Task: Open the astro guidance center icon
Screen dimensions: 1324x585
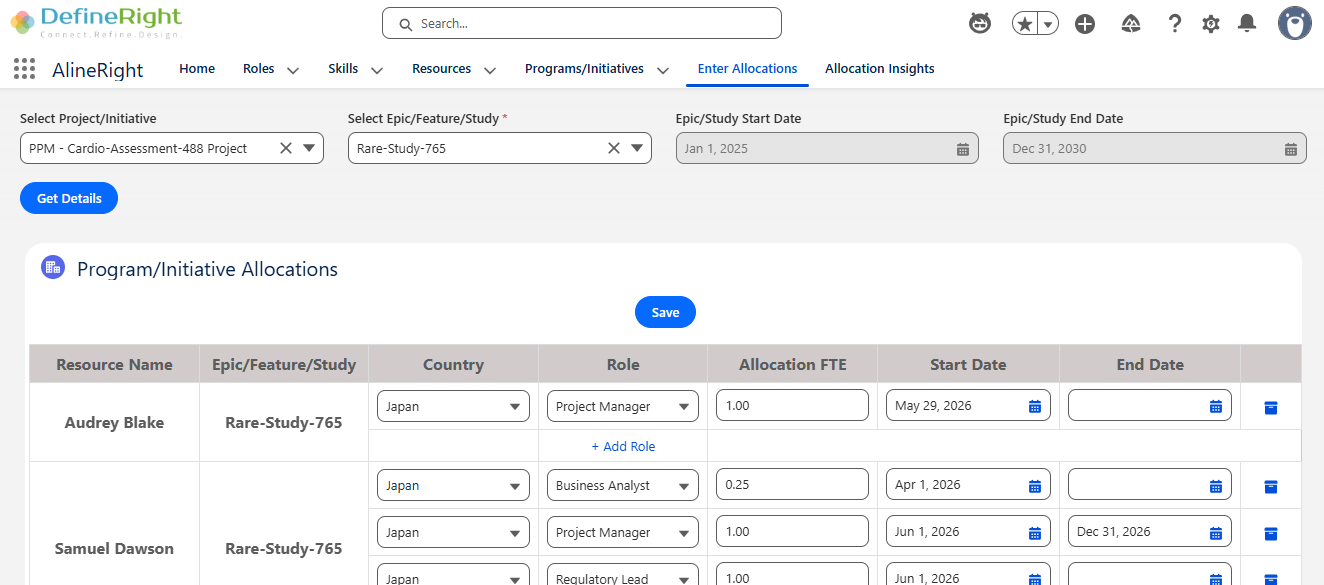Action: 980,24
